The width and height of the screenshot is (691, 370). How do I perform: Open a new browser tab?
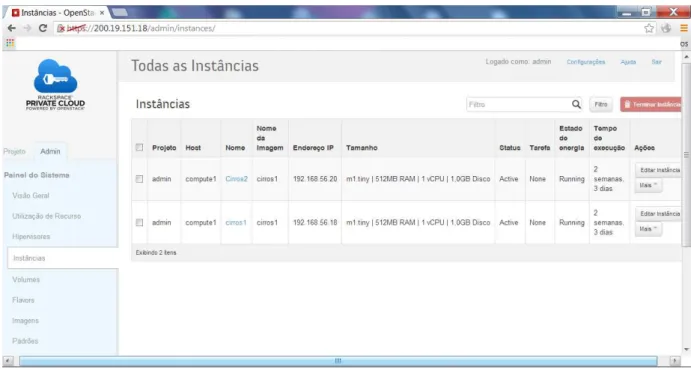pyautogui.click(x=121, y=12)
